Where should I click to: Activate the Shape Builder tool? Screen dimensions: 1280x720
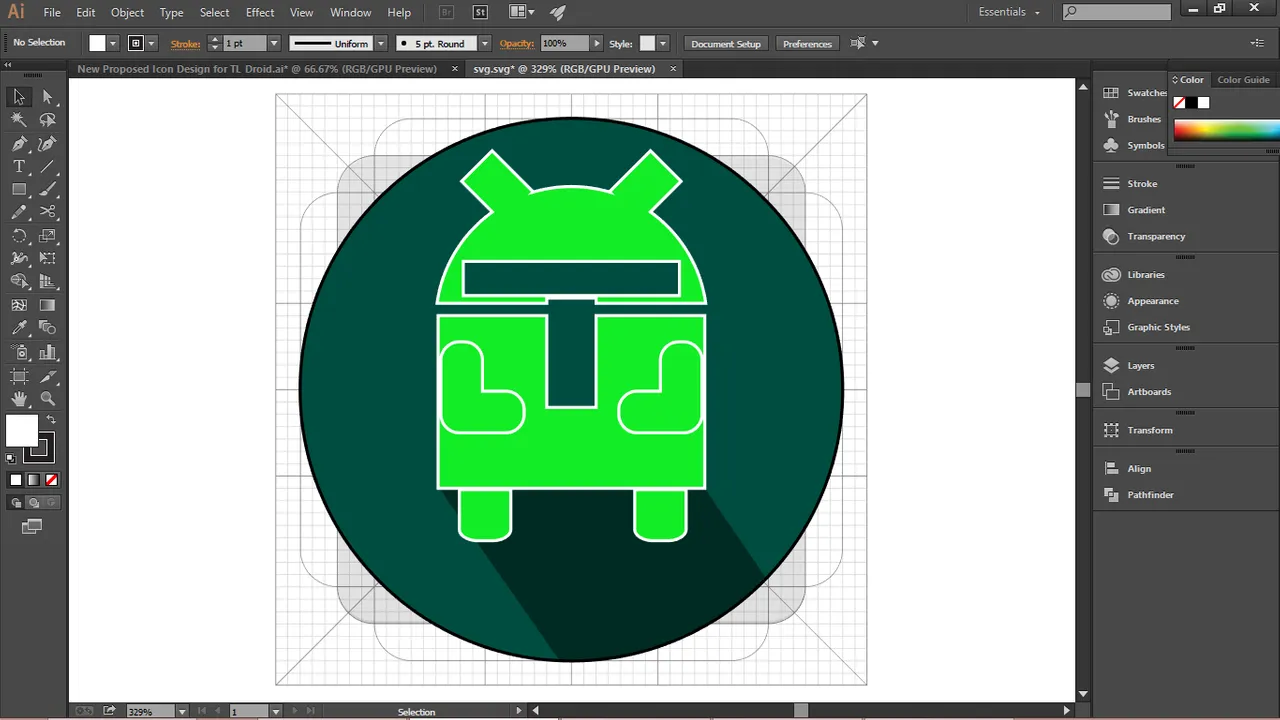point(19,282)
